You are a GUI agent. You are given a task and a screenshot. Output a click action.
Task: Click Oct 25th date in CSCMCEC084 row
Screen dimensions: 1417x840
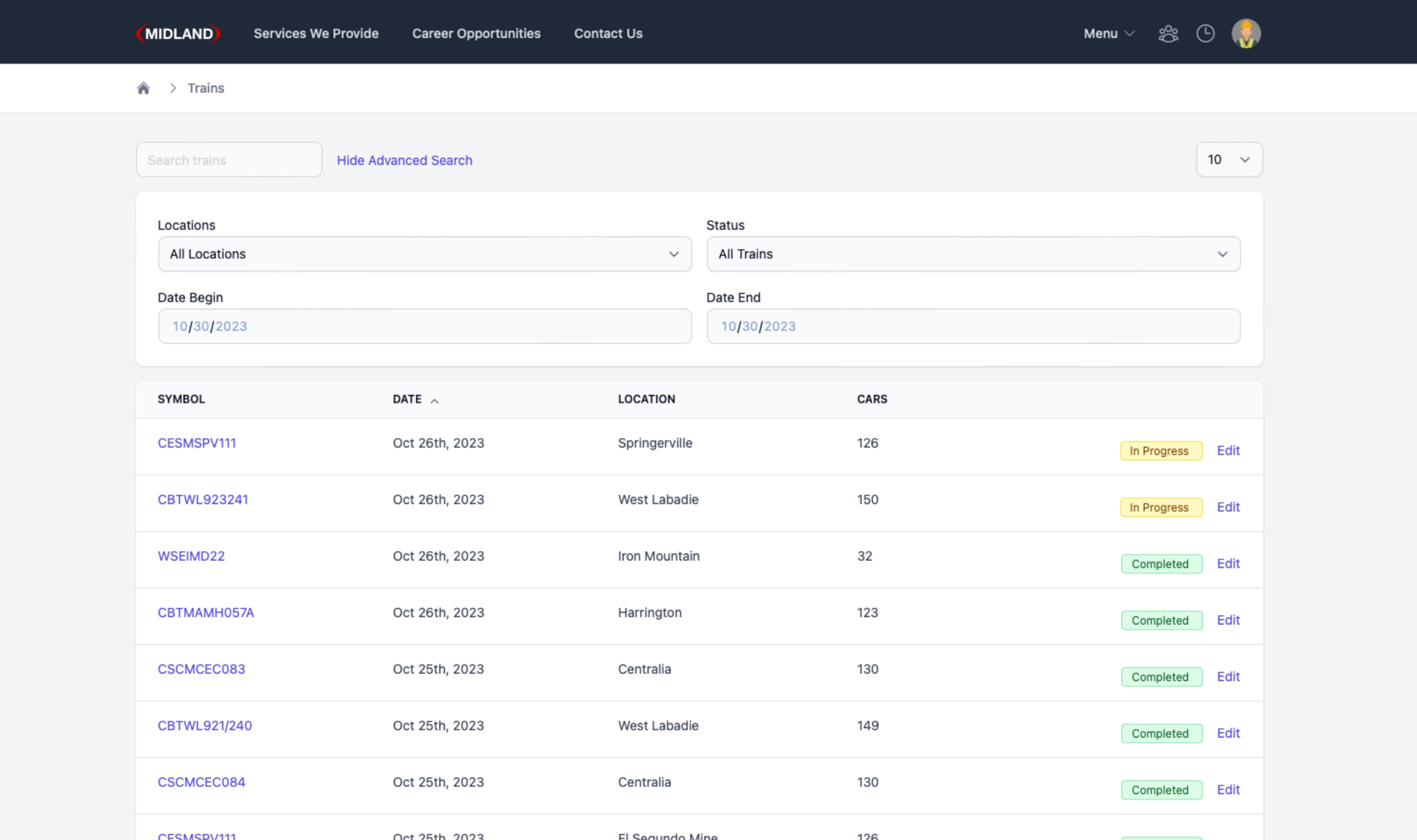[x=438, y=782]
